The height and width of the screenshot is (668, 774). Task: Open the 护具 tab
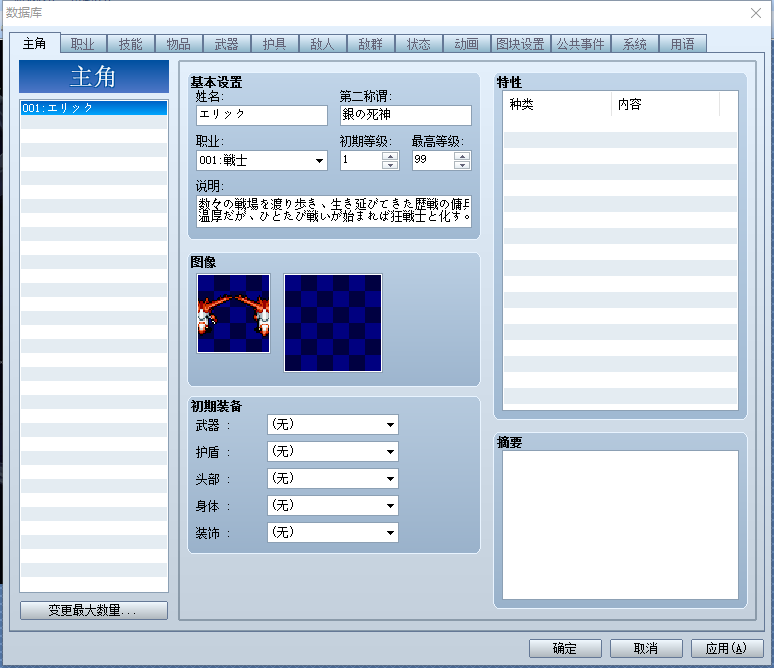point(274,44)
